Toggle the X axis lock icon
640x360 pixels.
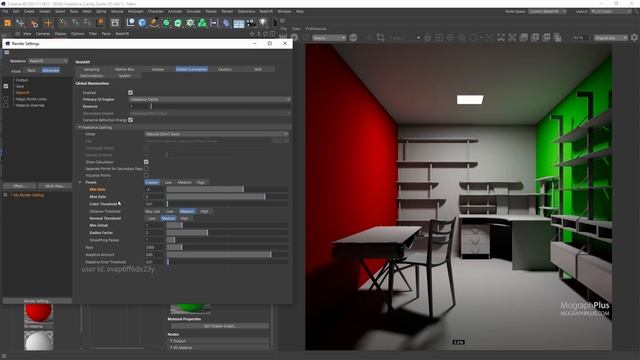pos(62,22)
